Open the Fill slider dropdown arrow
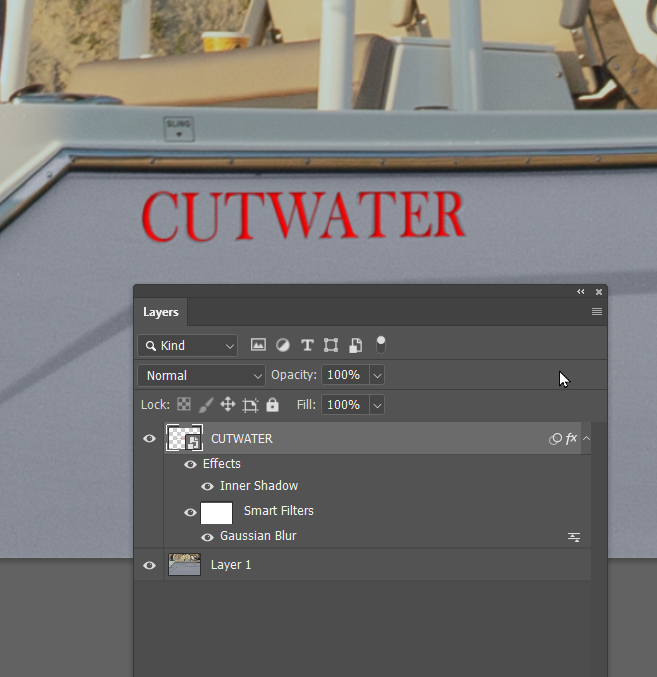Image resolution: width=657 pixels, height=677 pixels. point(377,405)
